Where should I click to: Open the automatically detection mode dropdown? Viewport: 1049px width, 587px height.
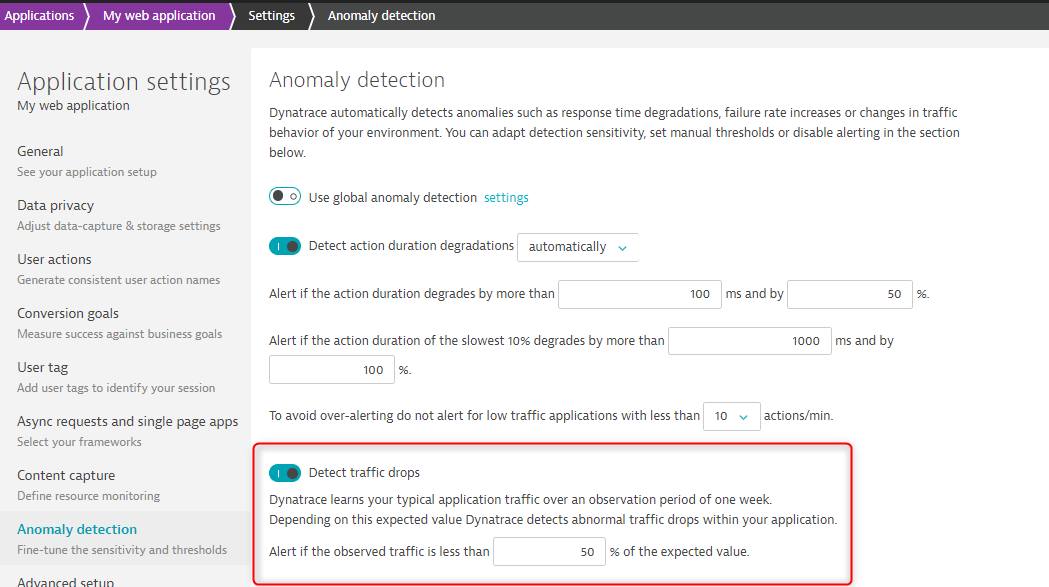[577, 247]
